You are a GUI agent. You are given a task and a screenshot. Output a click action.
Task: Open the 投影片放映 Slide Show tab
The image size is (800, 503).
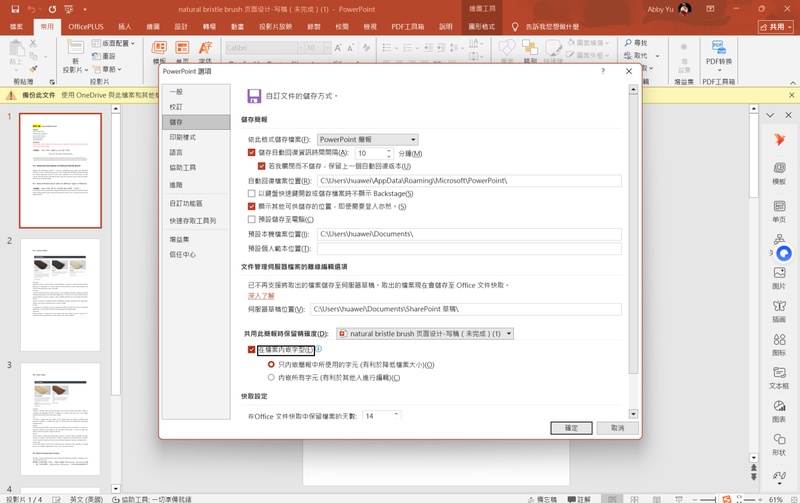pos(275,27)
